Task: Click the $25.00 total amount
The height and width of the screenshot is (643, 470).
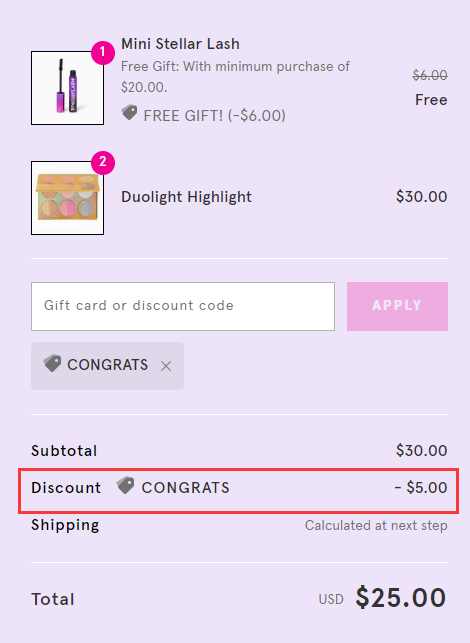Action: pyautogui.click(x=401, y=597)
